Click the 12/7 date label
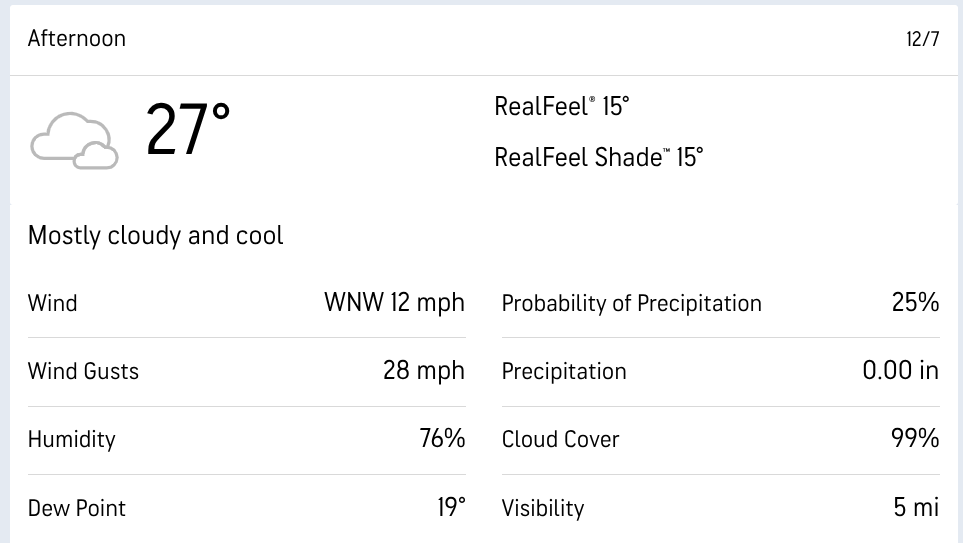 922,40
